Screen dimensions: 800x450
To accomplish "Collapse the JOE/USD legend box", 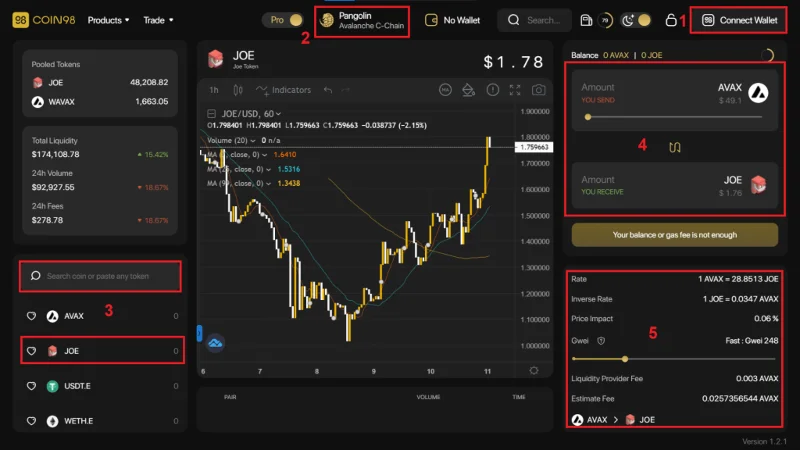I will click(x=211, y=114).
